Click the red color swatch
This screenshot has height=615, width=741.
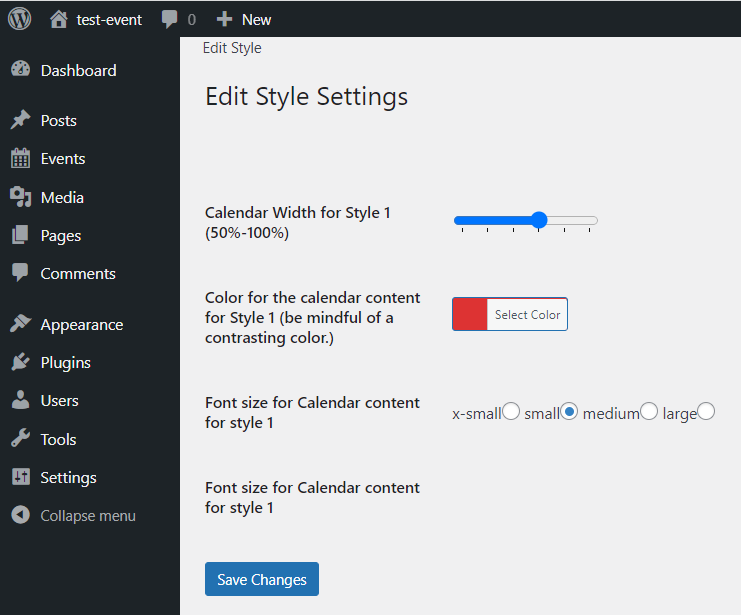[x=470, y=314]
